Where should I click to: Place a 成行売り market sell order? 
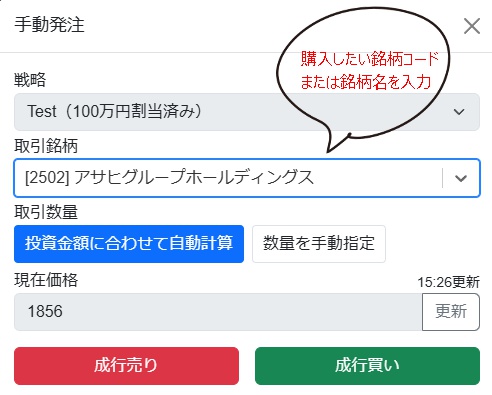tap(126, 366)
